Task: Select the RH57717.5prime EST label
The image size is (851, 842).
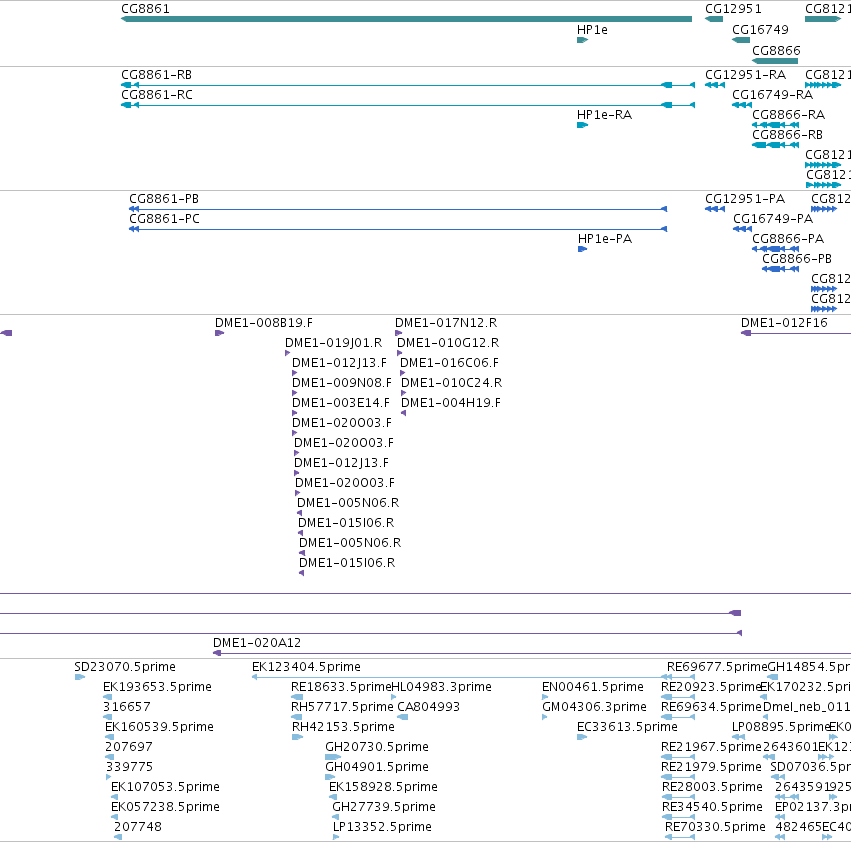Action: point(342,707)
